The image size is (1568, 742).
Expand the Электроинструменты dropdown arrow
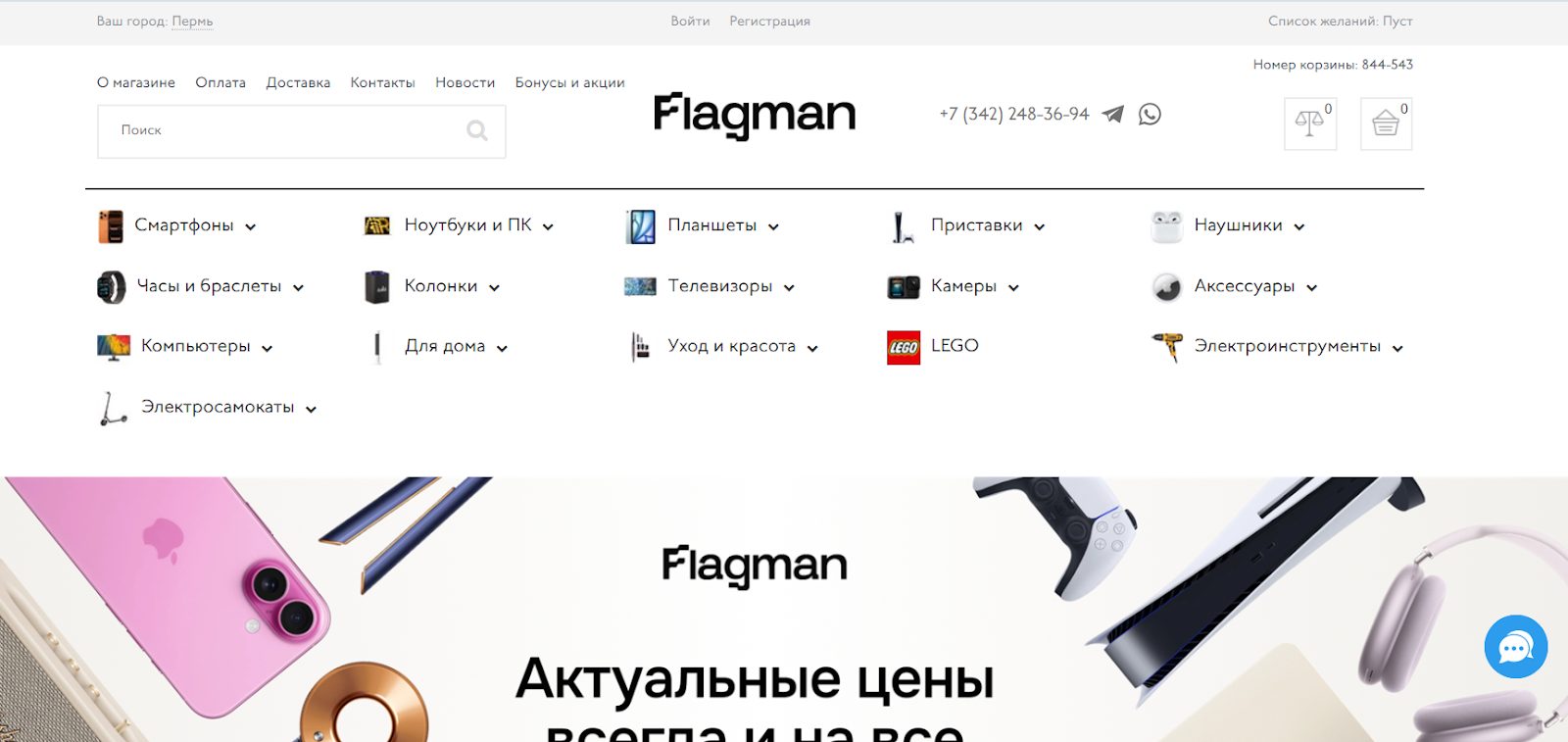point(1397,349)
